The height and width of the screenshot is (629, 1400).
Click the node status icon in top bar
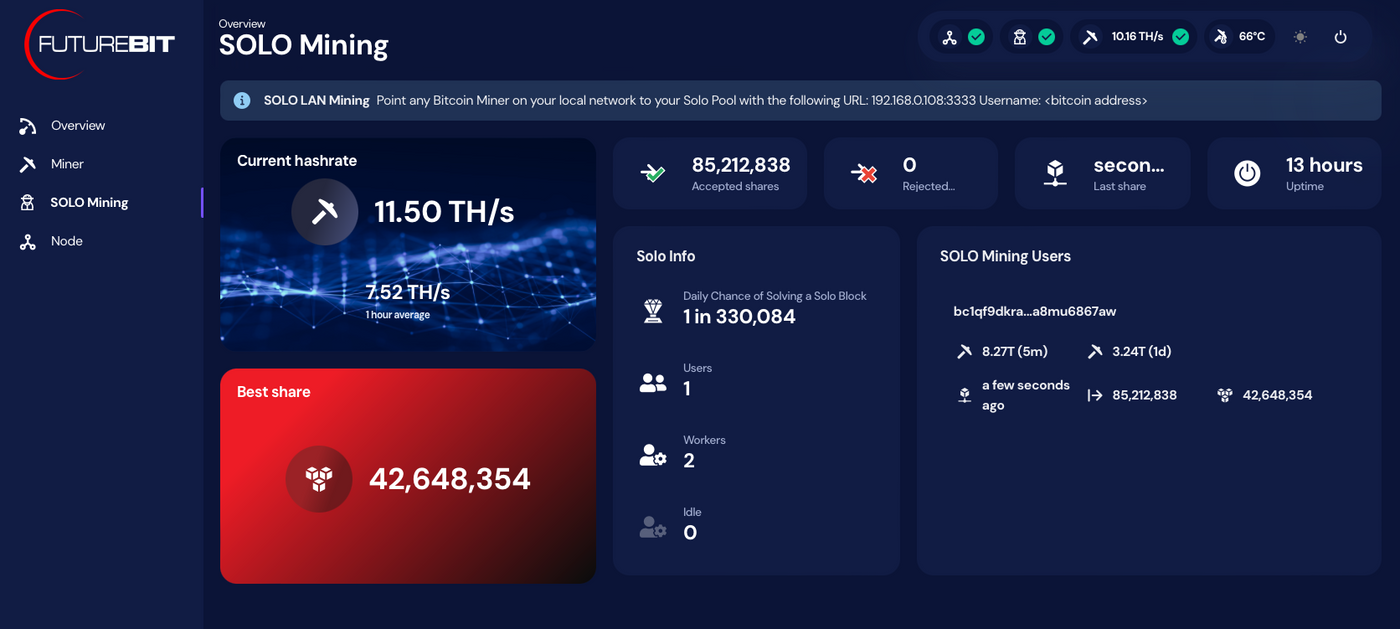click(x=950, y=36)
